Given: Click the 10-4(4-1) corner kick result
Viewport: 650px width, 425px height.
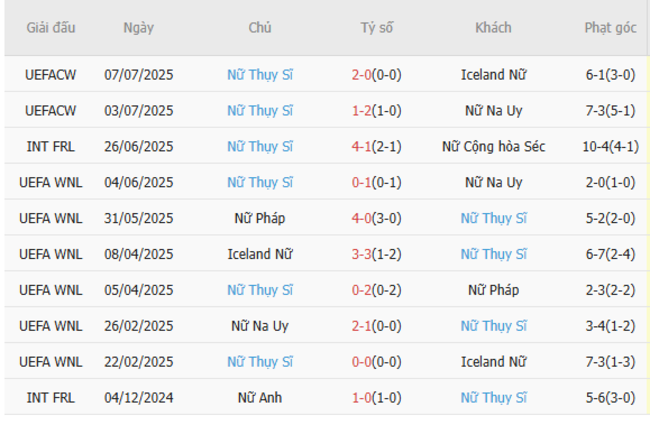Looking at the screenshot, I should point(610,146).
